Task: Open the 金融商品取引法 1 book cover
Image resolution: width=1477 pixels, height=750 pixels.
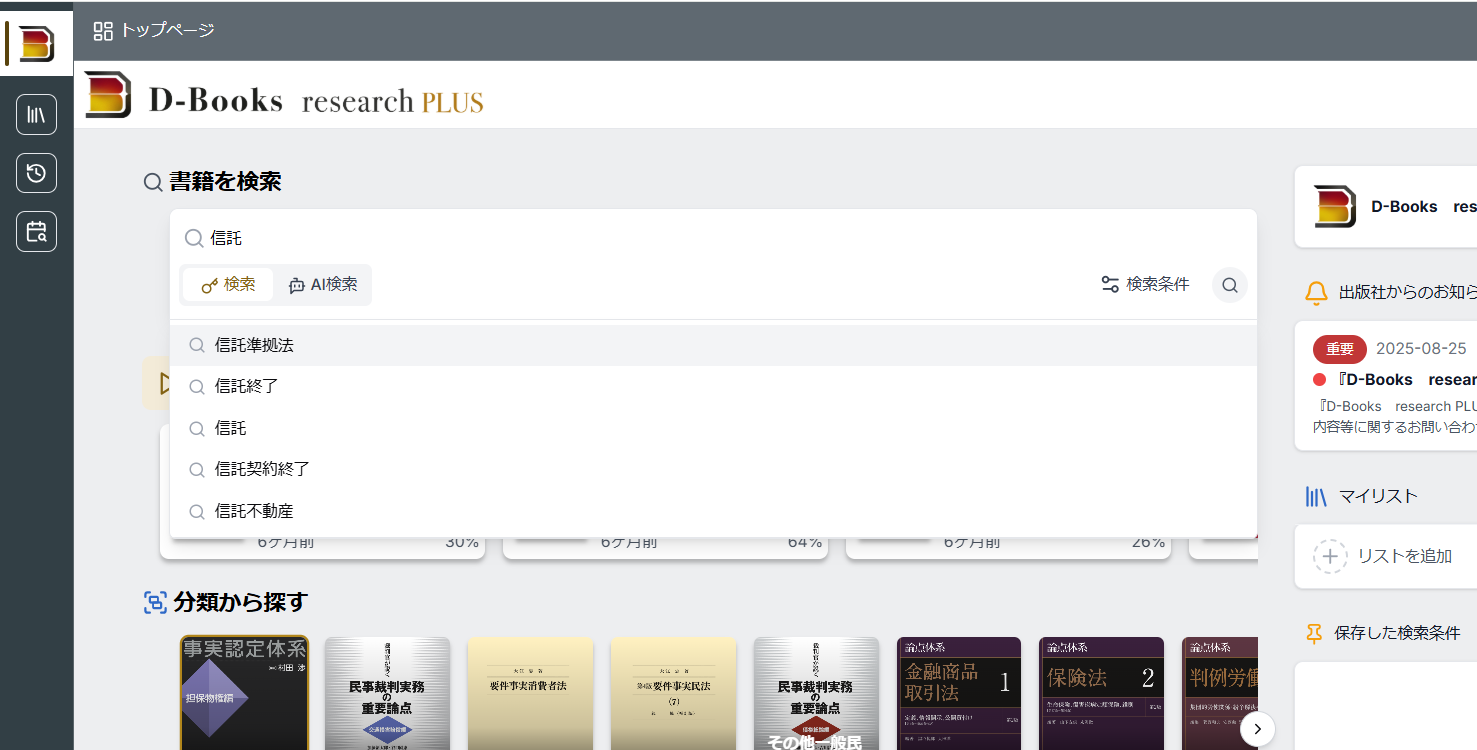Action: tap(959, 693)
